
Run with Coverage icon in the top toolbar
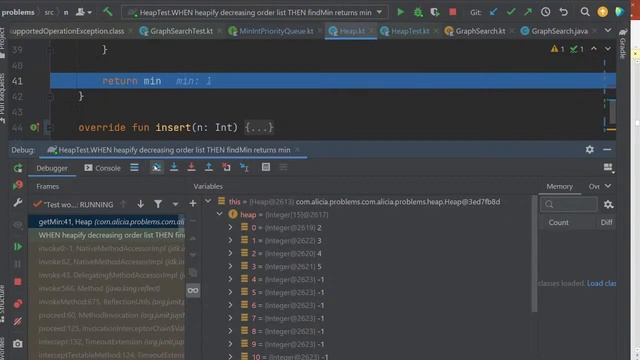(x=435, y=12)
